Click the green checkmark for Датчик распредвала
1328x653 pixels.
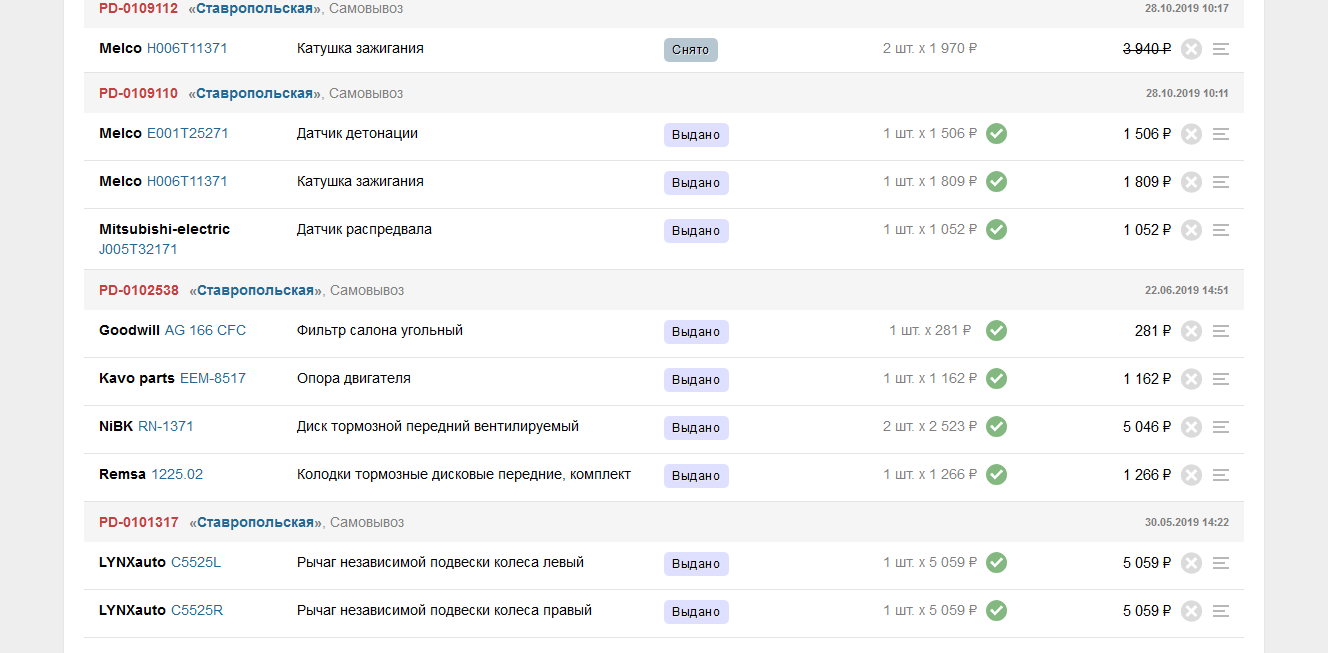tap(996, 229)
